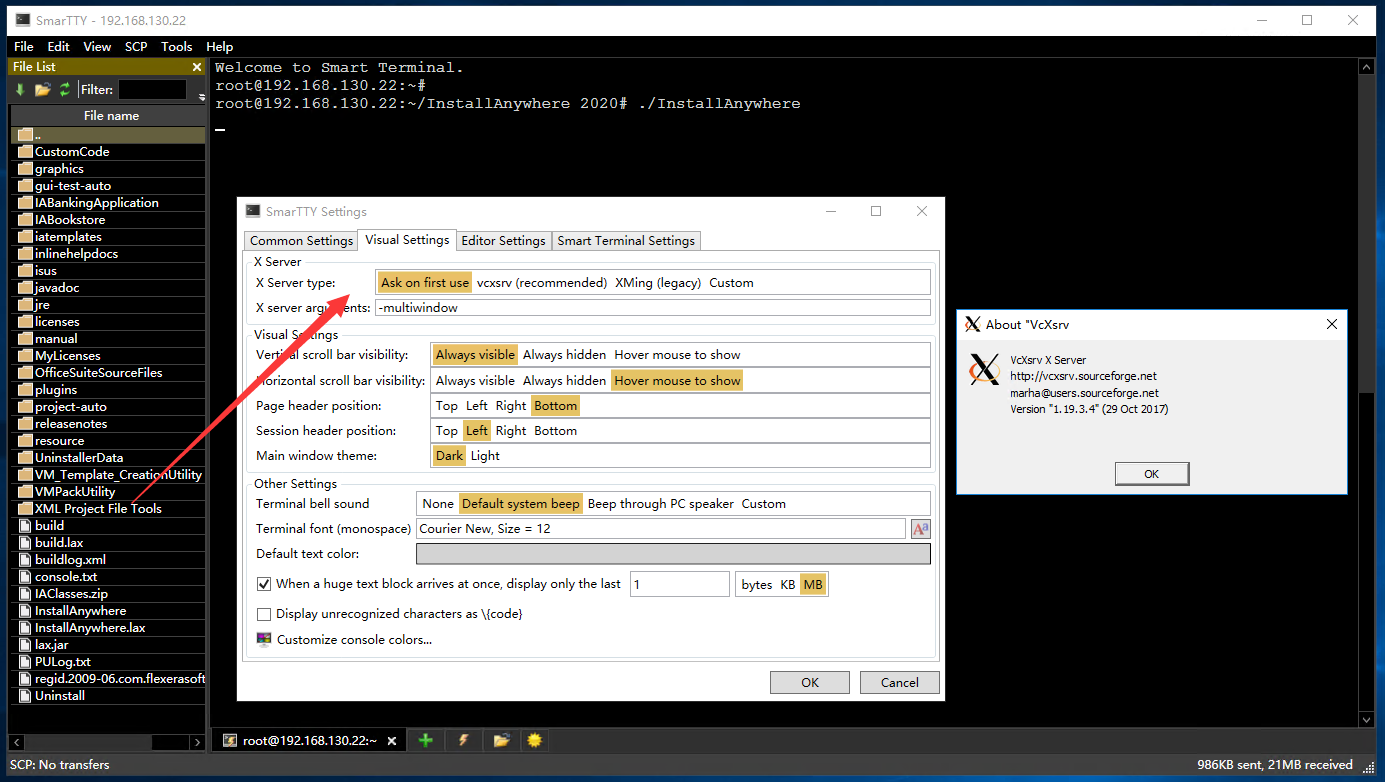
Task: Open the File menu
Action: [x=24, y=47]
